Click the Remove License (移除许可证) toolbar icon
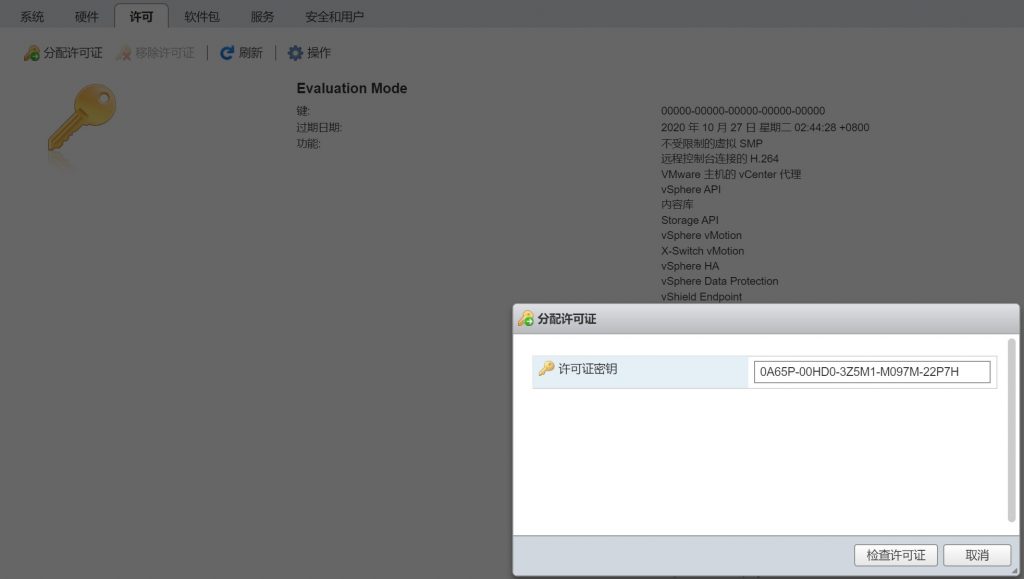This screenshot has height=579, width=1024. (124, 53)
